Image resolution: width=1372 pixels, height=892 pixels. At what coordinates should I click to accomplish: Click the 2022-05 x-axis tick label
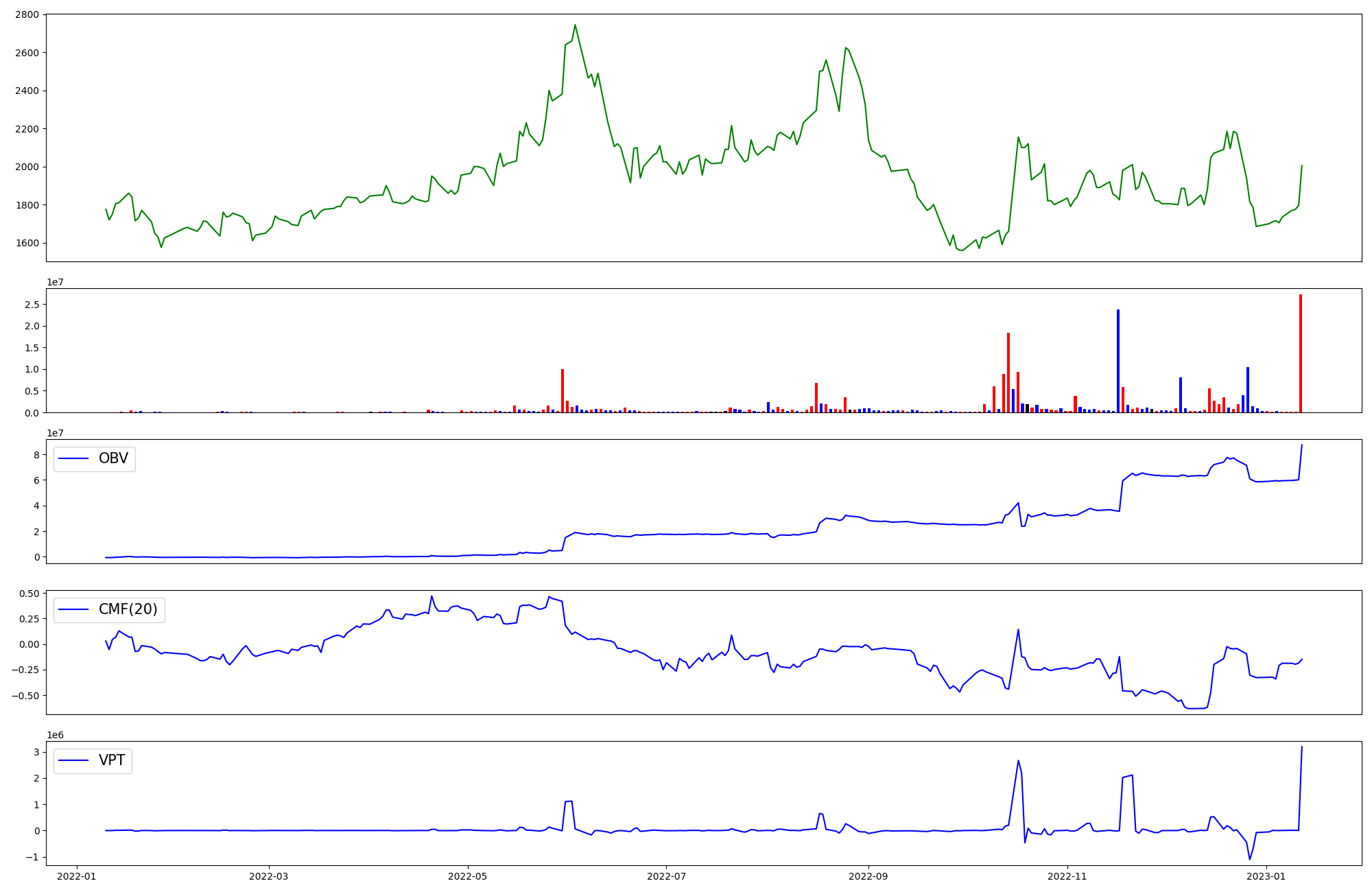[468, 876]
